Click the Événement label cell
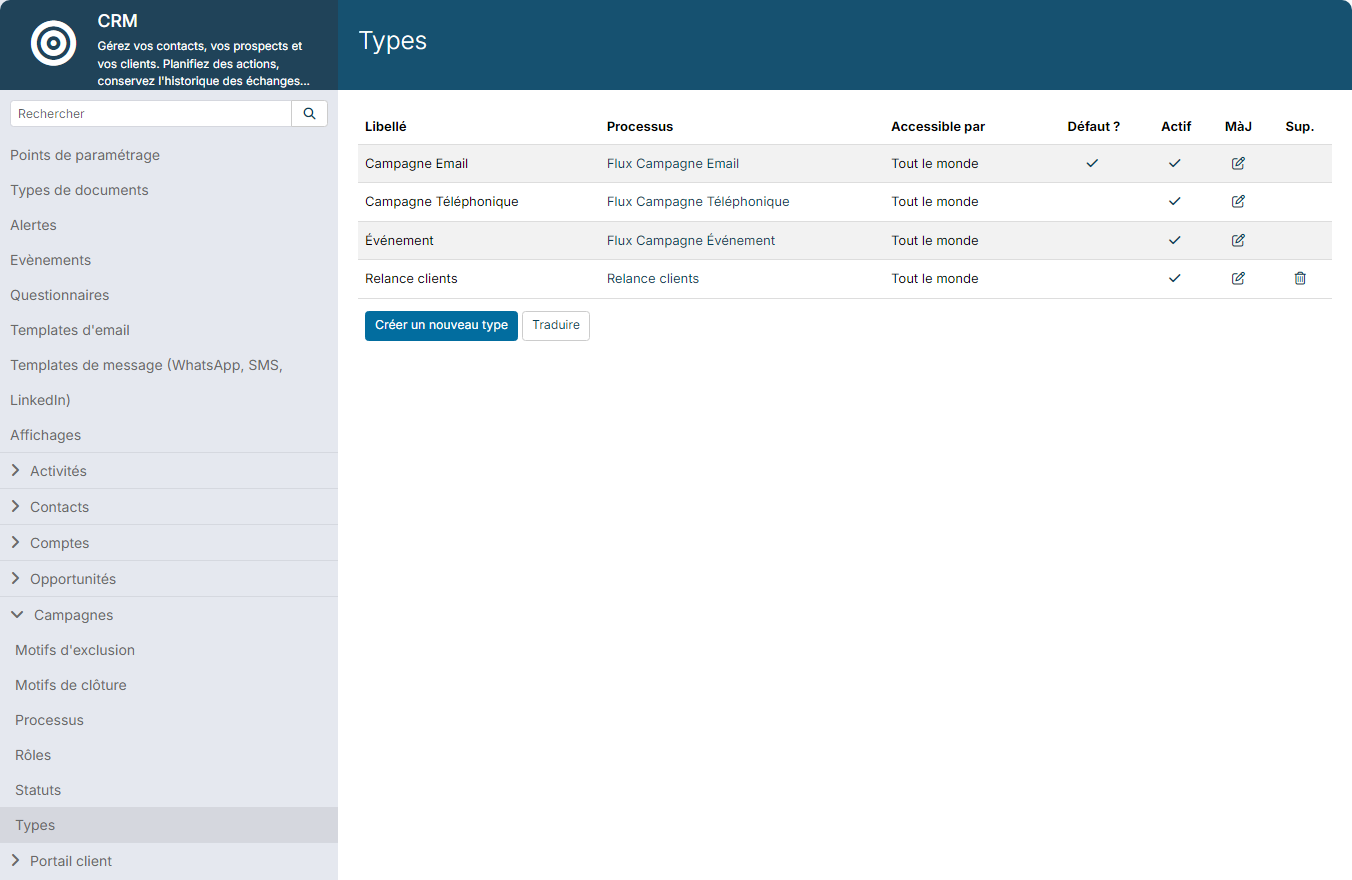This screenshot has width=1352, height=880. point(399,240)
